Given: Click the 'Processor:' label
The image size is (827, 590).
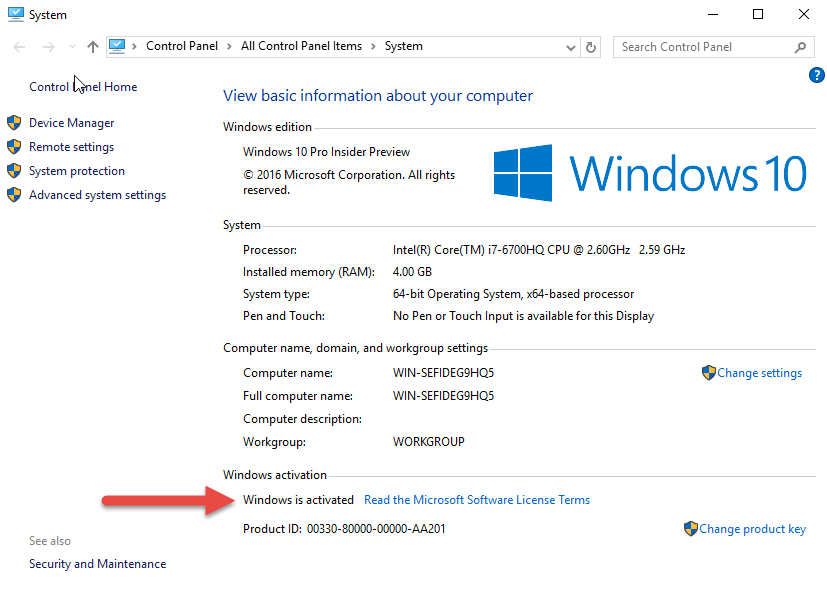Looking at the screenshot, I should pos(270,250).
